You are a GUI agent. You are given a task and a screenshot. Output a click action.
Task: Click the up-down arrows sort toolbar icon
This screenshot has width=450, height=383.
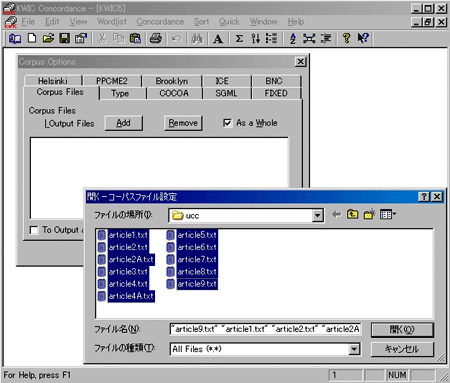256,39
